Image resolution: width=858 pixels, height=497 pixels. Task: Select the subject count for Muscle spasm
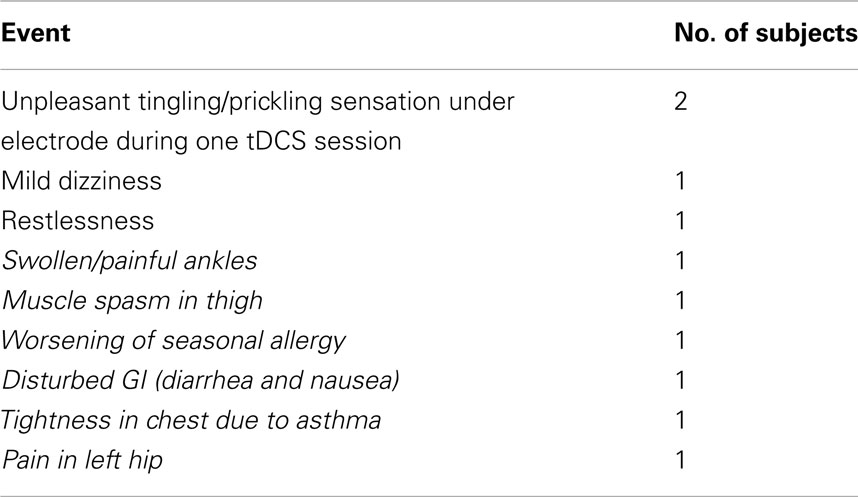pos(683,301)
